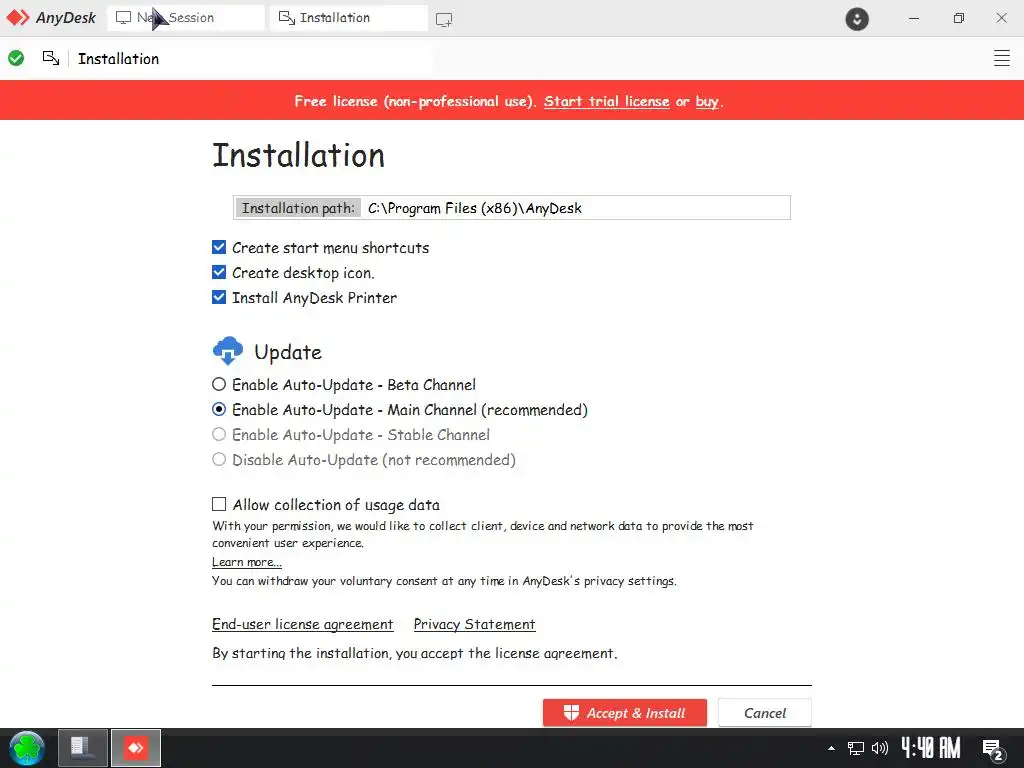The height and width of the screenshot is (768, 1024).
Task: Open a new tab with plus monitor icon
Action: [x=444, y=20]
